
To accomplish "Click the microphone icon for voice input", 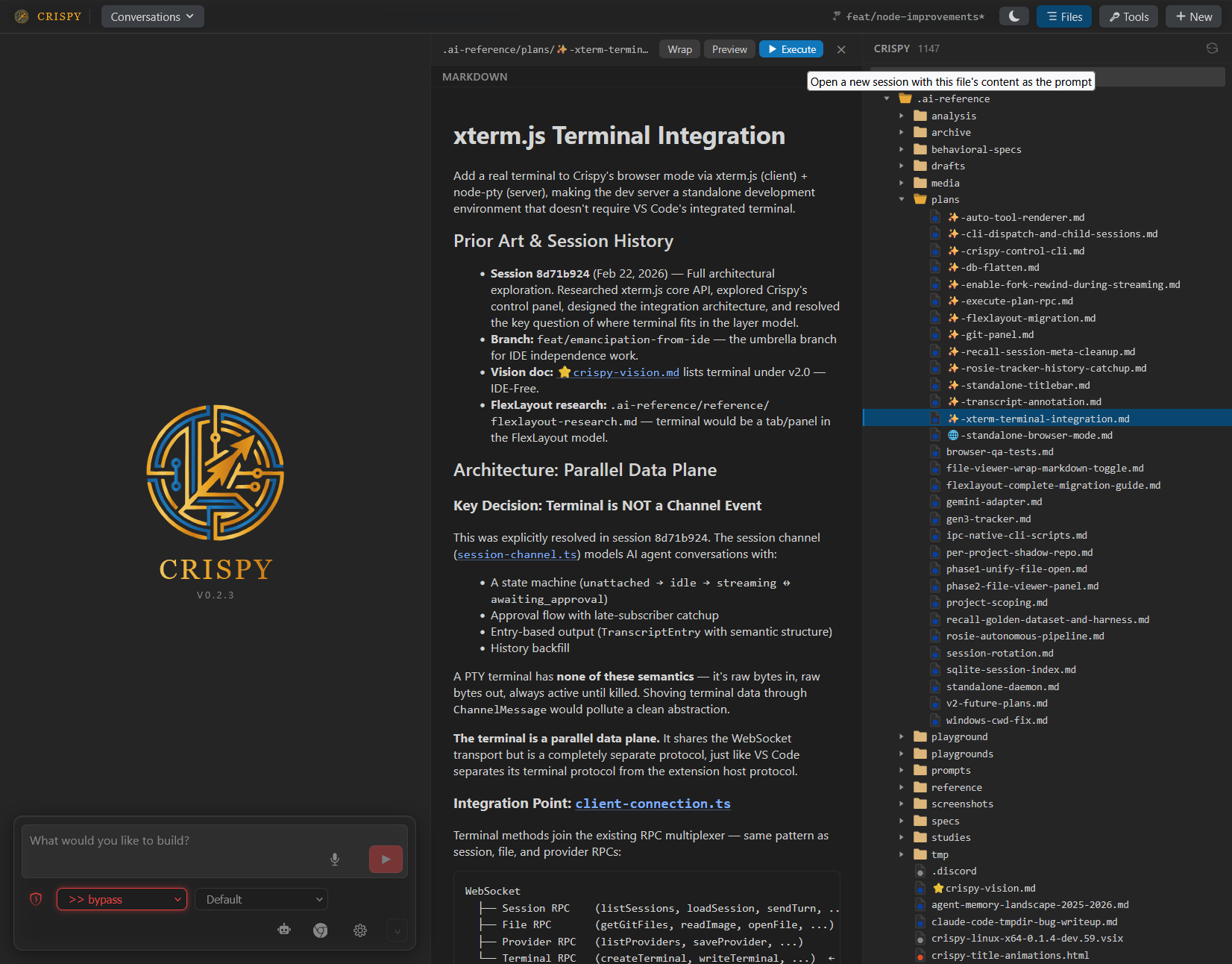I will pyautogui.click(x=334, y=859).
